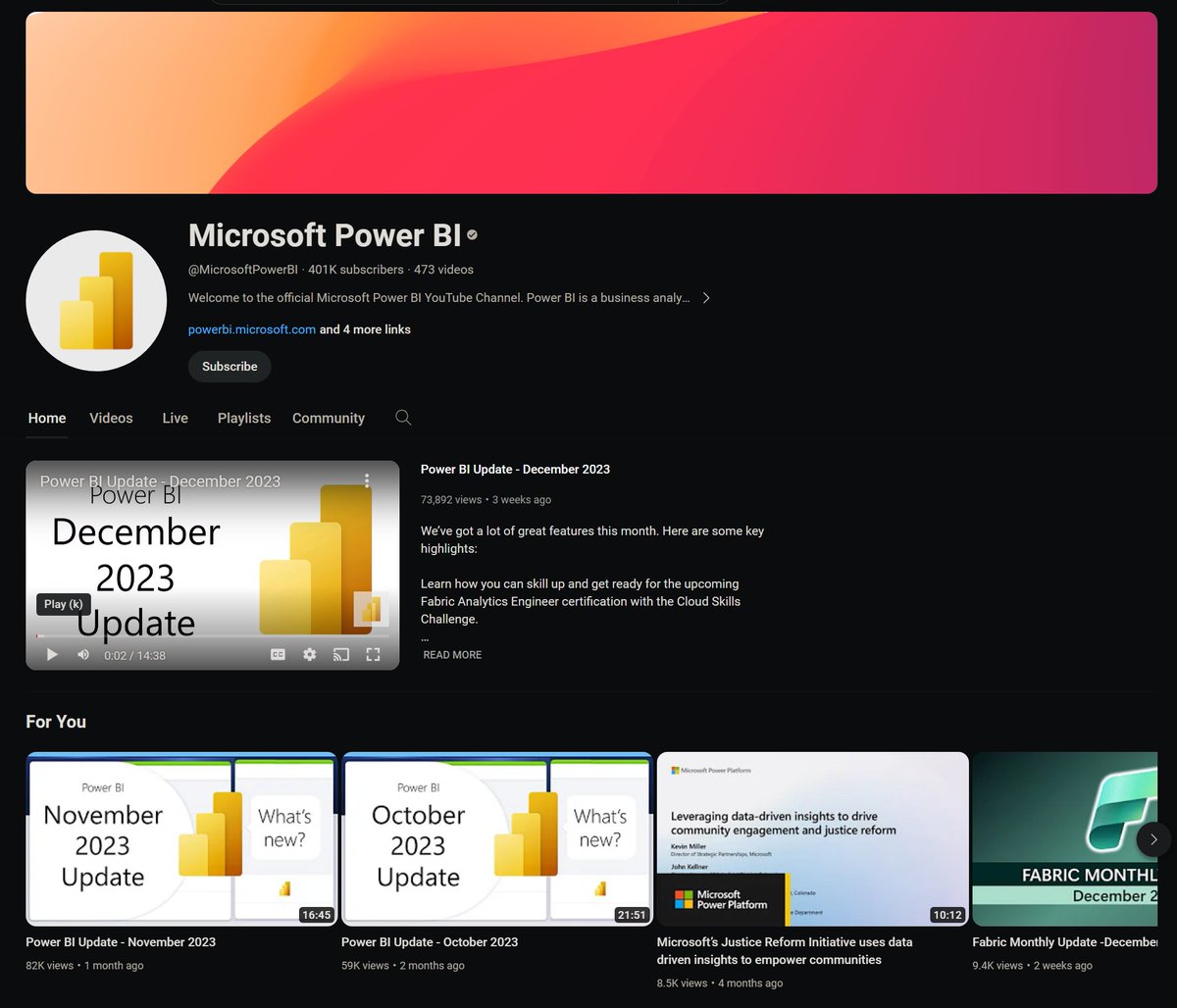Open the Home tab
The width and height of the screenshot is (1177, 1008).
coord(47,418)
